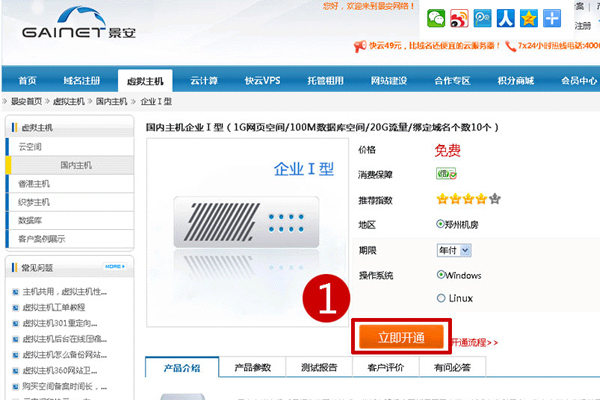Open the 年付 period dropdown
The height and width of the screenshot is (400, 600).
(454, 250)
